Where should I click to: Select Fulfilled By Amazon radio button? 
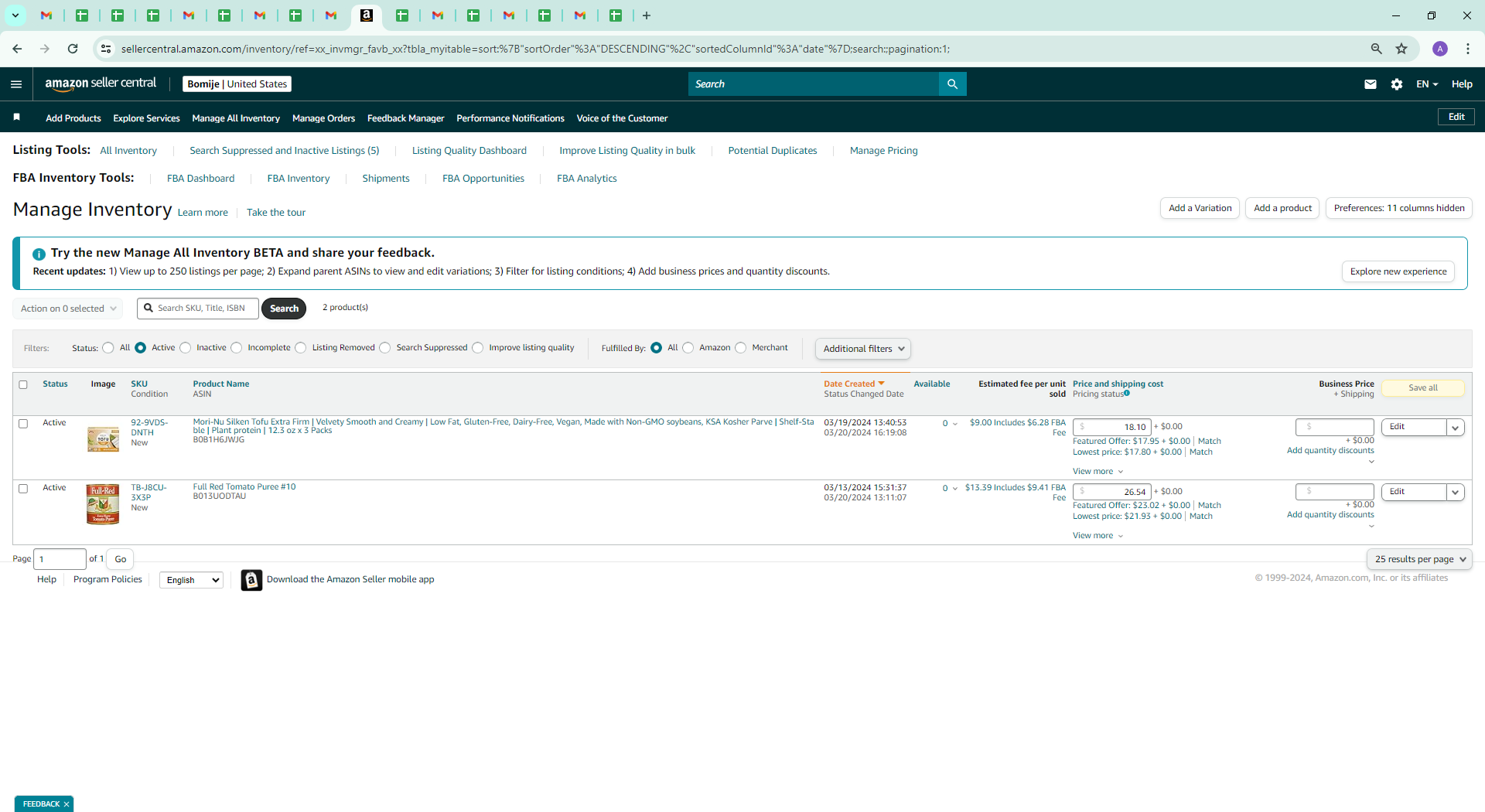(688, 348)
